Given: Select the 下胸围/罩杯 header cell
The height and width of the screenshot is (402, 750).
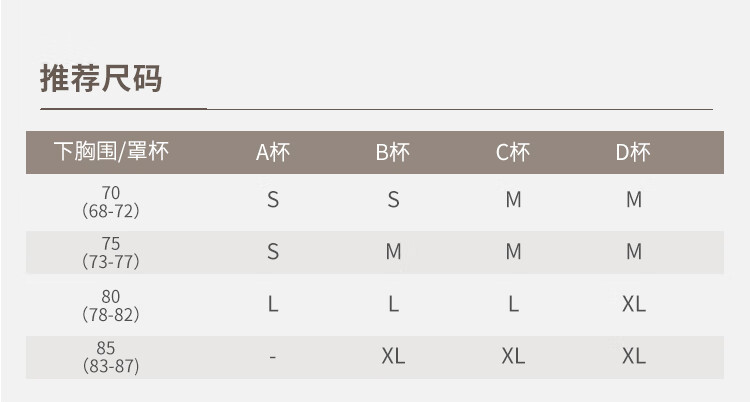Looking at the screenshot, I should (x=111, y=153).
